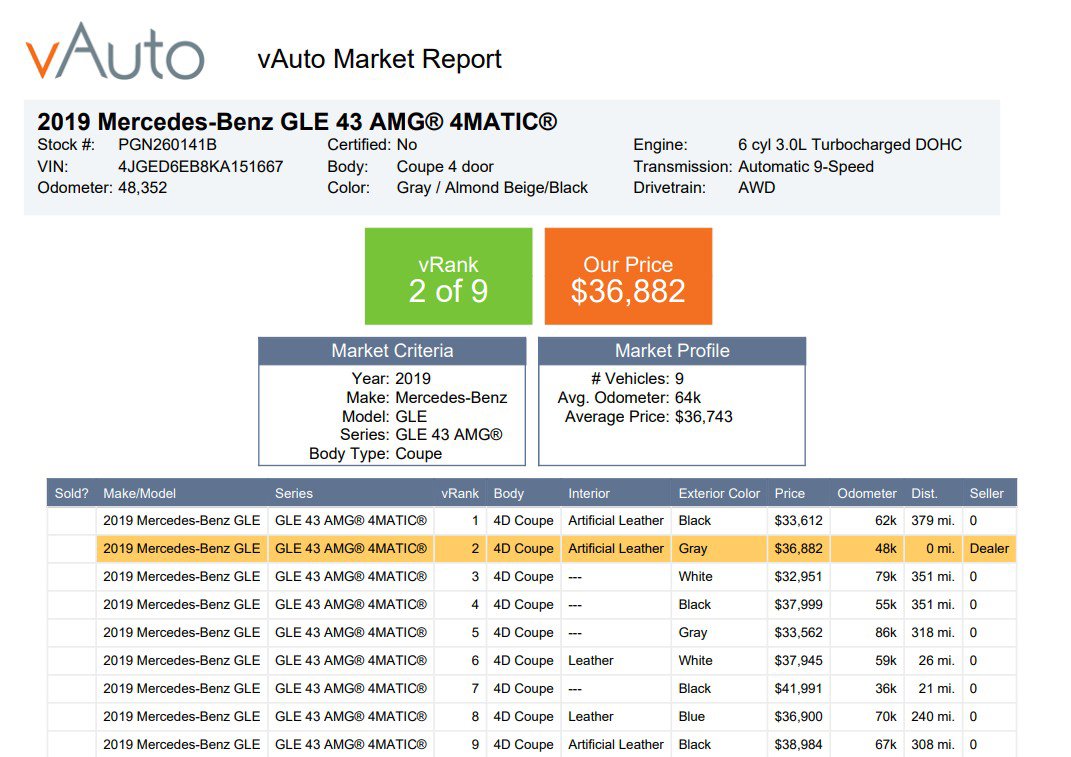Select the VIN 4JGED6EB8KA151667 text
This screenshot has height=757, width=1071.
(x=200, y=166)
